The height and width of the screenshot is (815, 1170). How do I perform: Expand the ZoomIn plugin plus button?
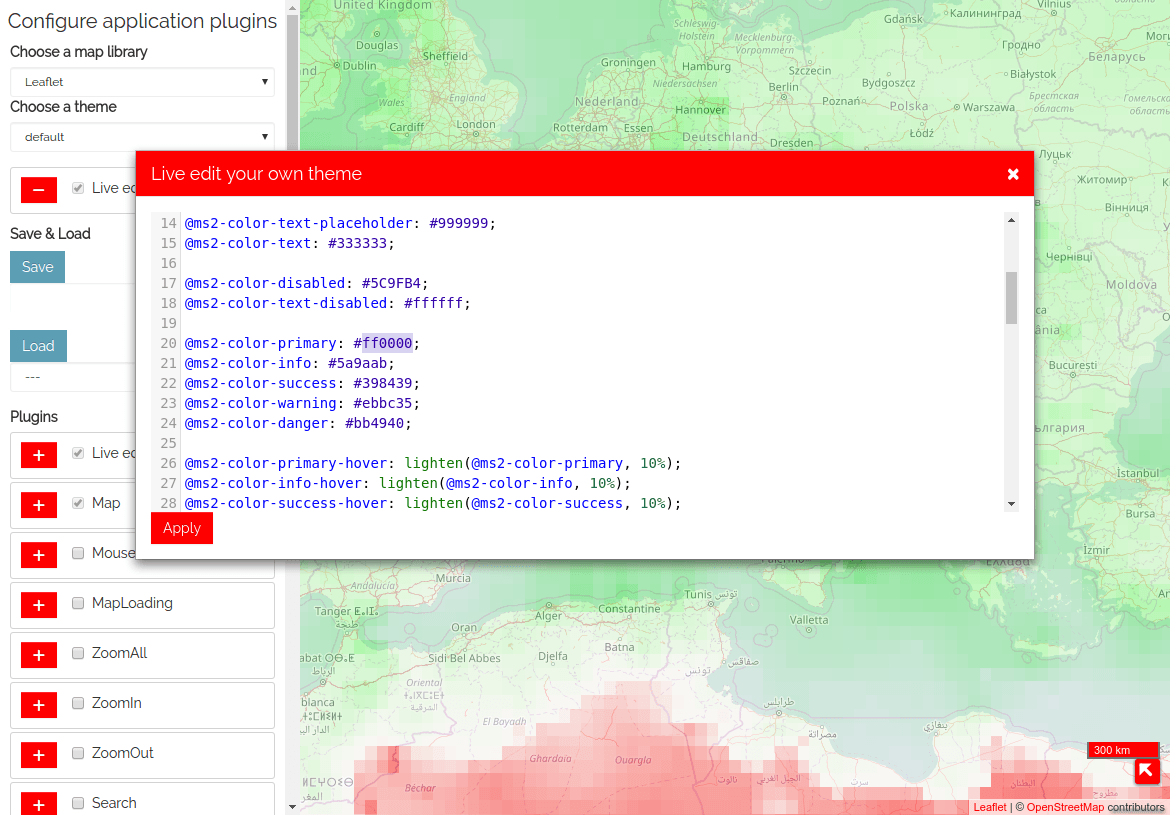39,705
